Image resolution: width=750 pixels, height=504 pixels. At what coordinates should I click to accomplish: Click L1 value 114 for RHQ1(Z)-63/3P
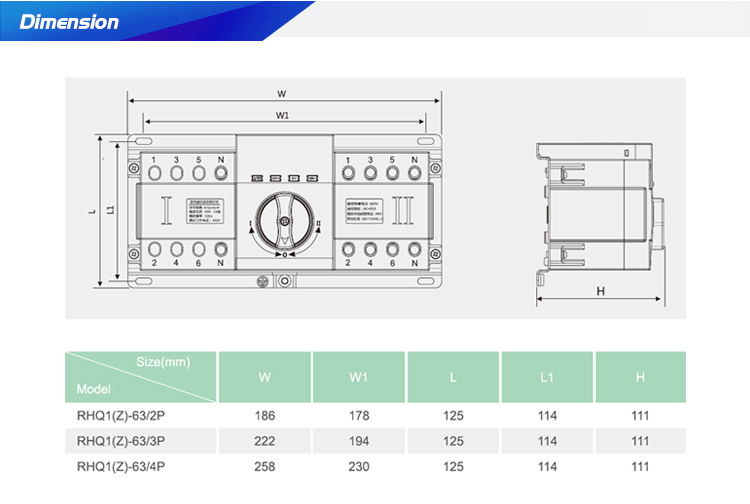[547, 441]
